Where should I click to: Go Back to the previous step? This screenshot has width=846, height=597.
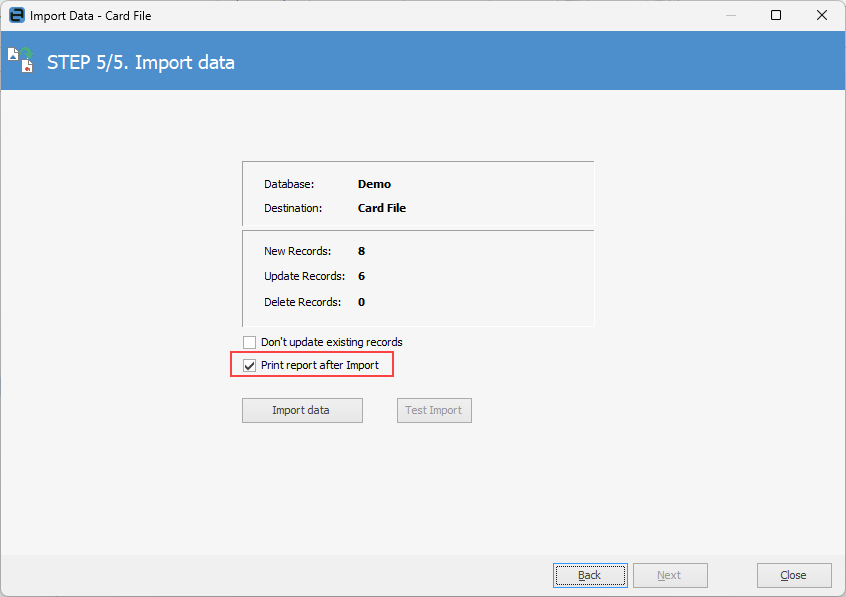[x=590, y=575]
